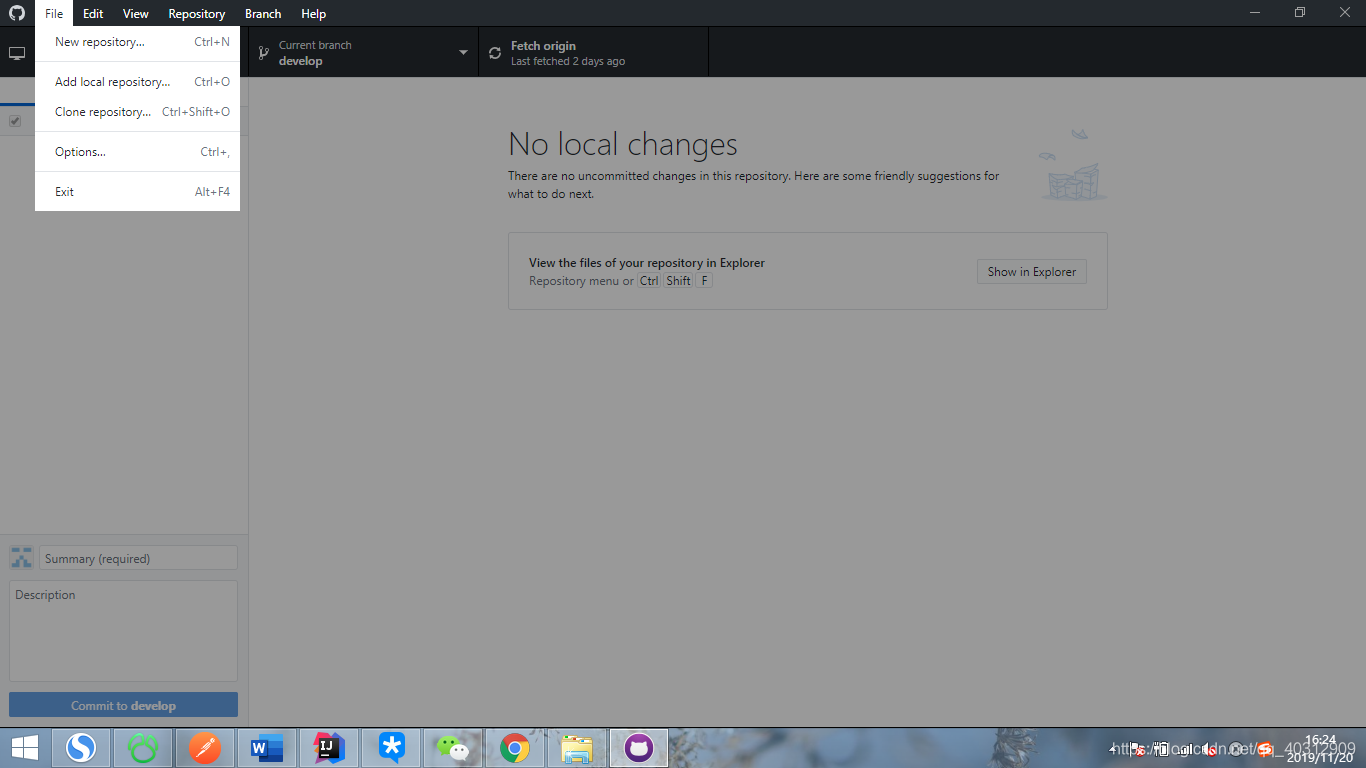The width and height of the screenshot is (1366, 768).
Task: Switch to IntelliJ IDEA on the taskbar
Action: tap(329, 747)
